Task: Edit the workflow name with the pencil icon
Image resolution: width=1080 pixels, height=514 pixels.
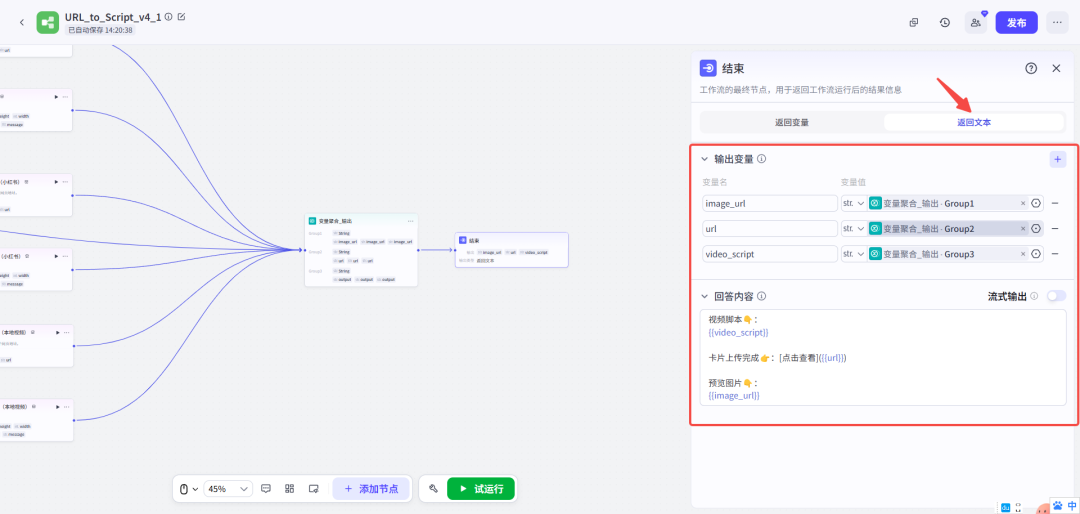Action: 181,17
